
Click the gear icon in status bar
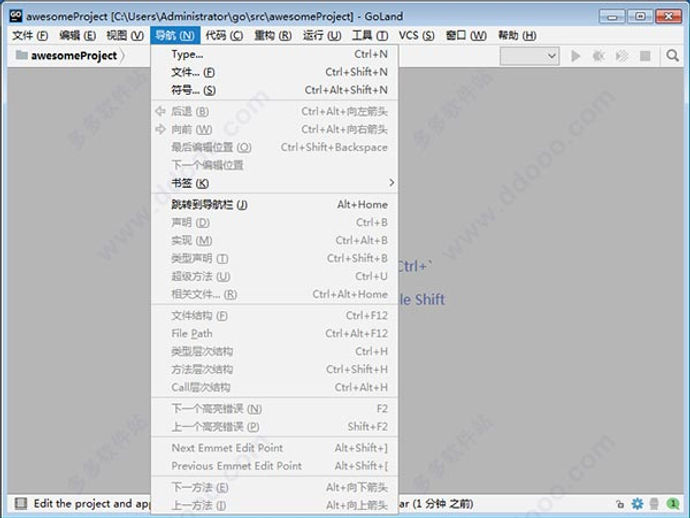pyautogui.click(x=637, y=503)
